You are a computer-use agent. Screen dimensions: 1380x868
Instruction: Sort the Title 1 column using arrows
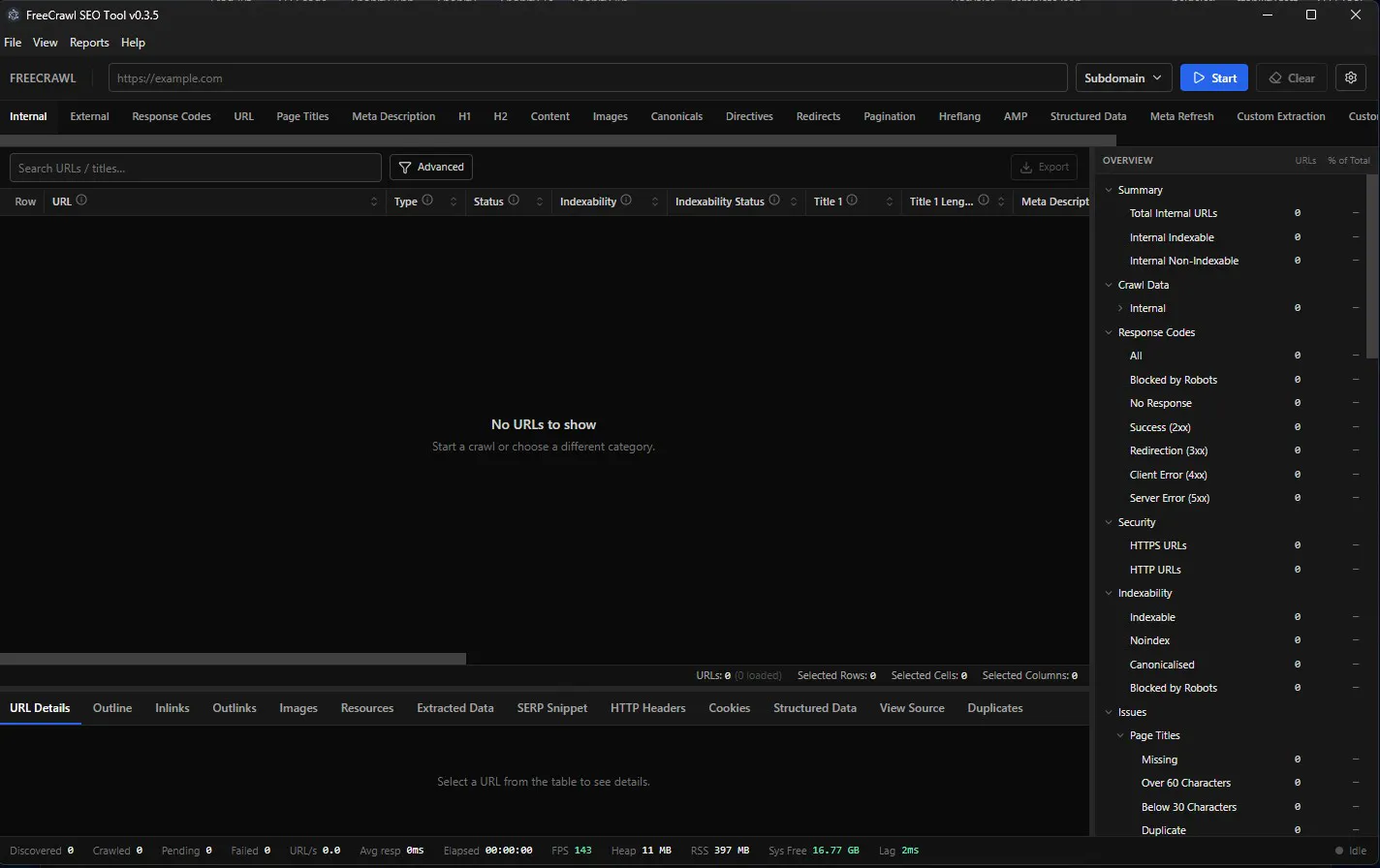890,201
